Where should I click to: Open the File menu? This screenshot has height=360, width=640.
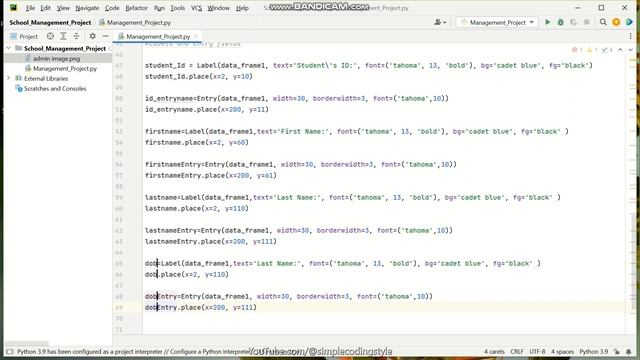click(x=30, y=8)
